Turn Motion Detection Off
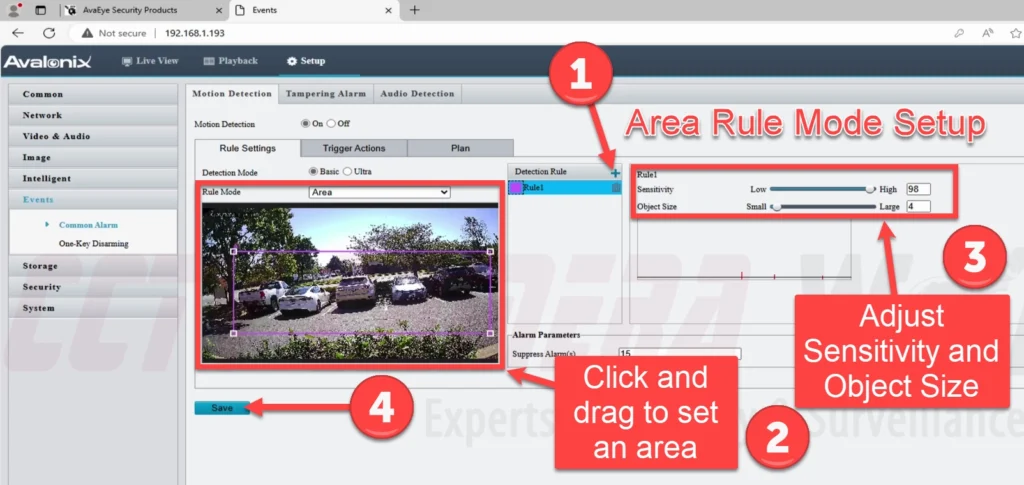This screenshot has height=485, width=1024. (332, 124)
